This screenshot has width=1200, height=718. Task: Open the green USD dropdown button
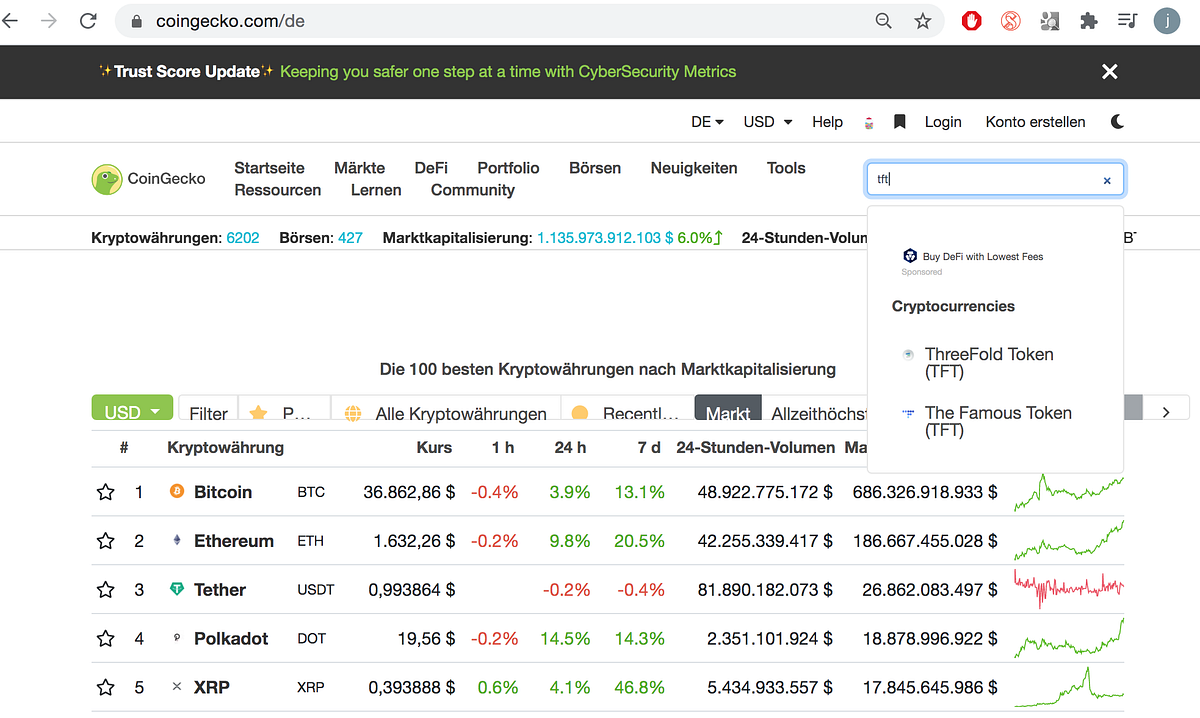[x=132, y=409]
